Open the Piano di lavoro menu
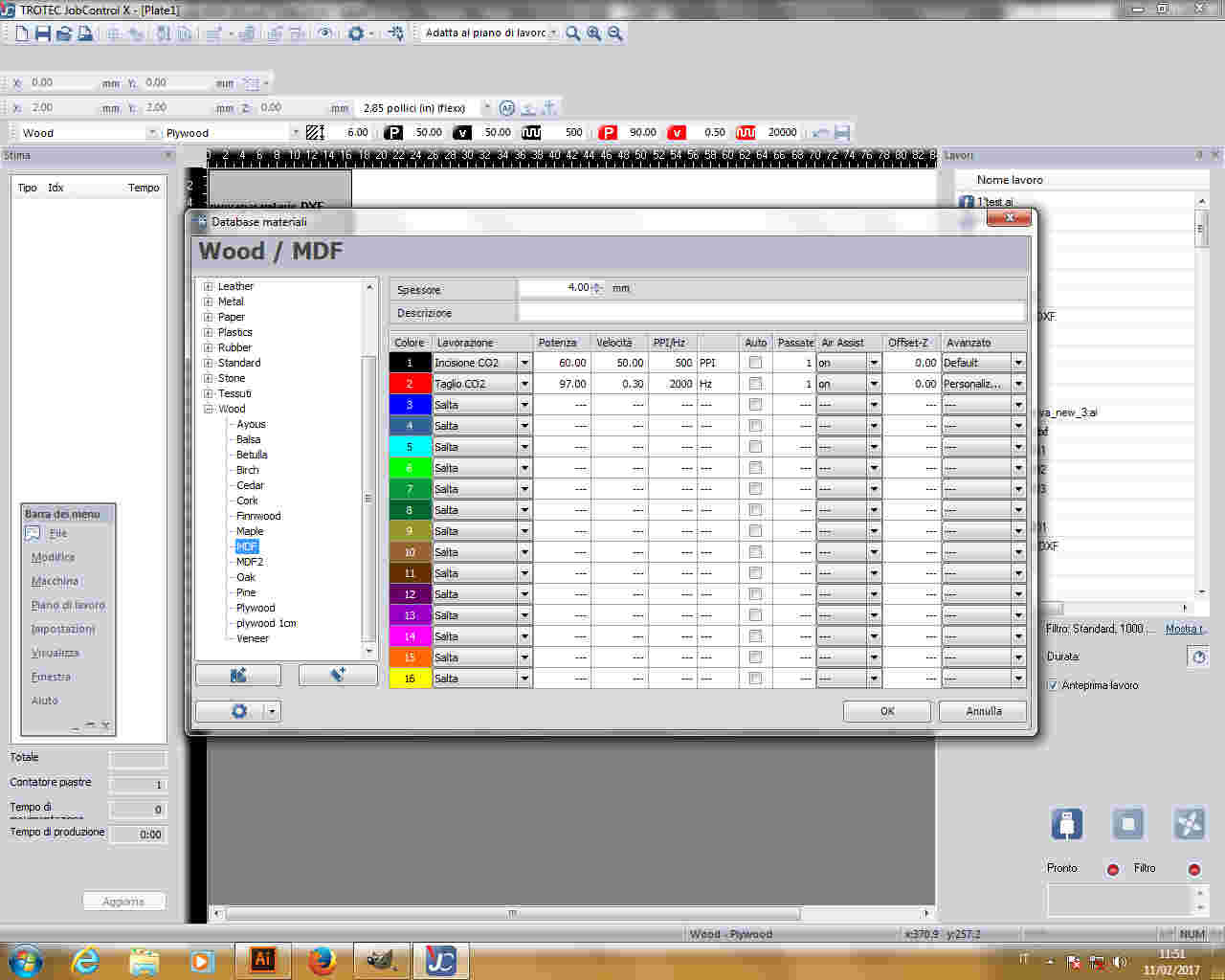Screen dimensions: 1225x980 [x=68, y=605]
